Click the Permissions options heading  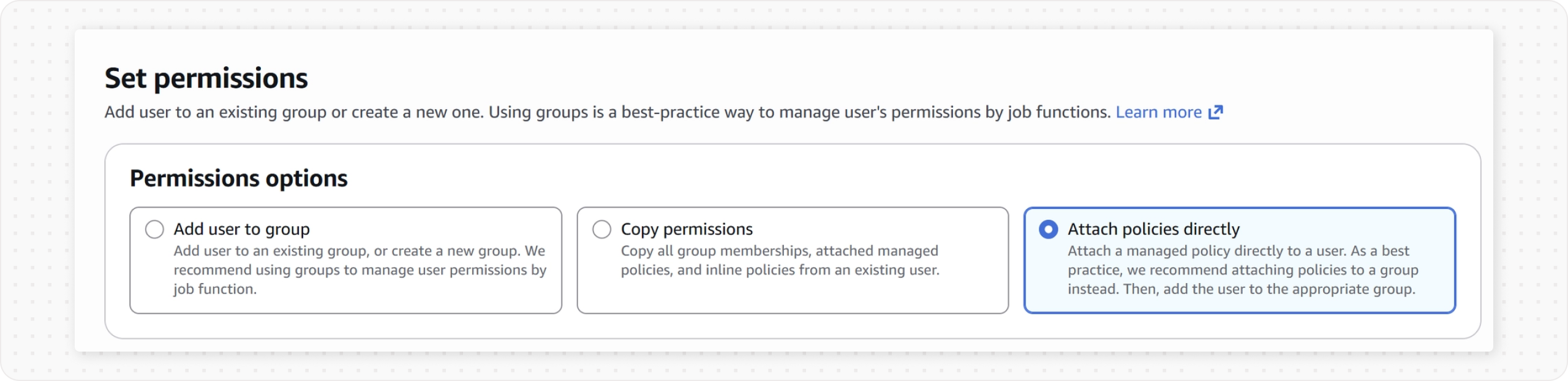pos(238,178)
